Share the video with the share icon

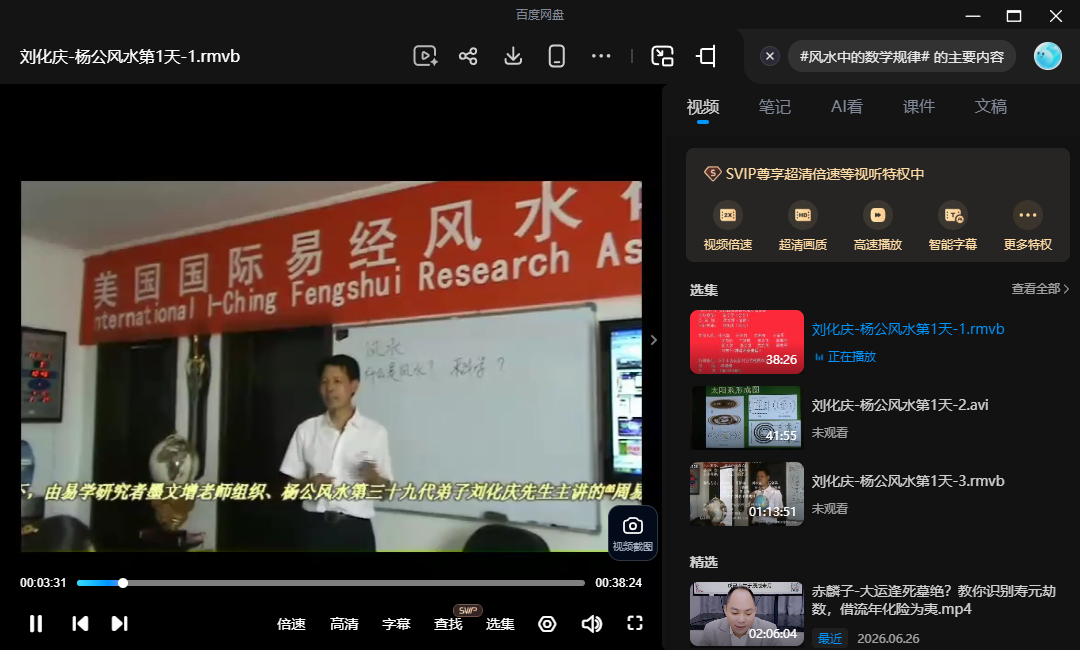(x=468, y=56)
